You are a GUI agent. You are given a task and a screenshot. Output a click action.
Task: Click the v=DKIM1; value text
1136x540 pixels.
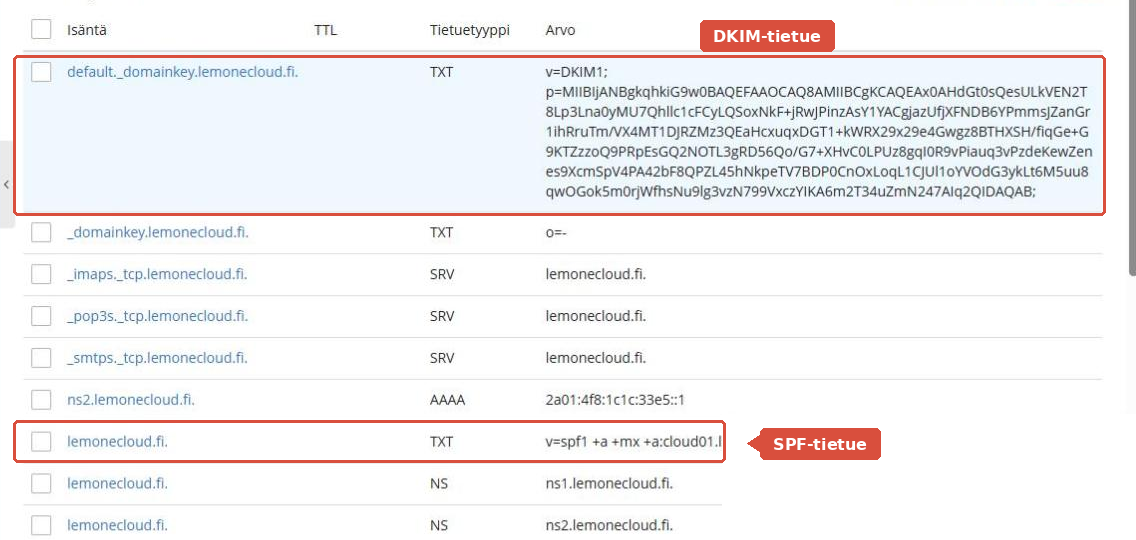[577, 72]
